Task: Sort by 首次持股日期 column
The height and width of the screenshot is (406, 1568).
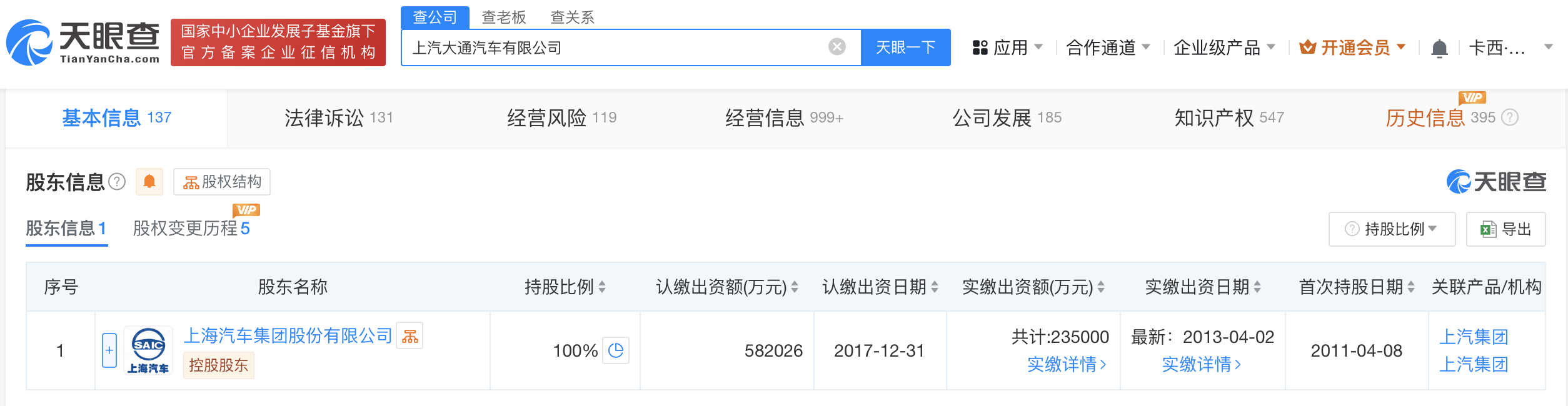Action: (1411, 287)
